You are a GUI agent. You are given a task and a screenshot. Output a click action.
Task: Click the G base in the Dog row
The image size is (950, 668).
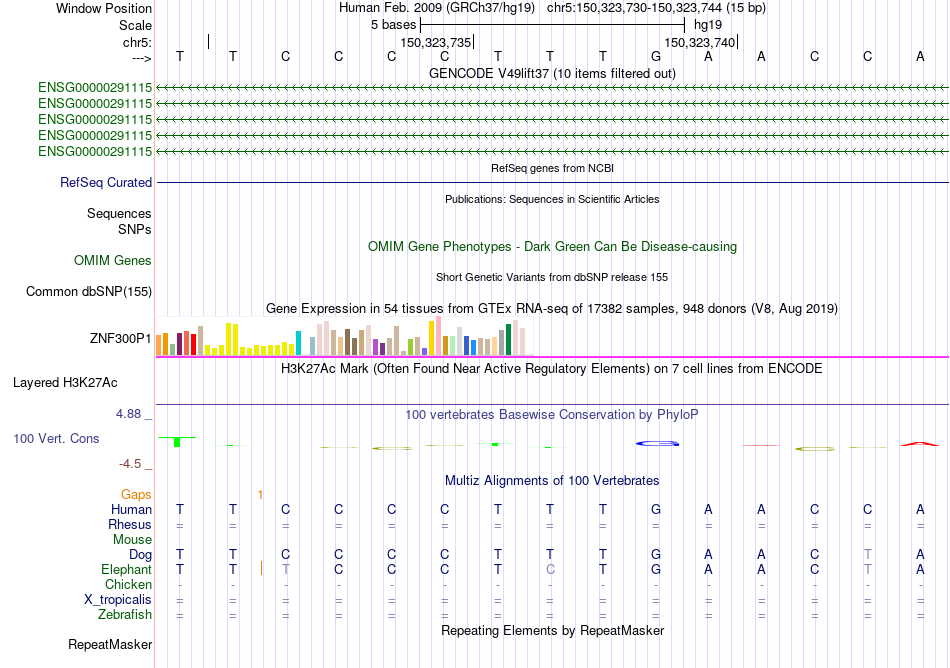tap(656, 555)
